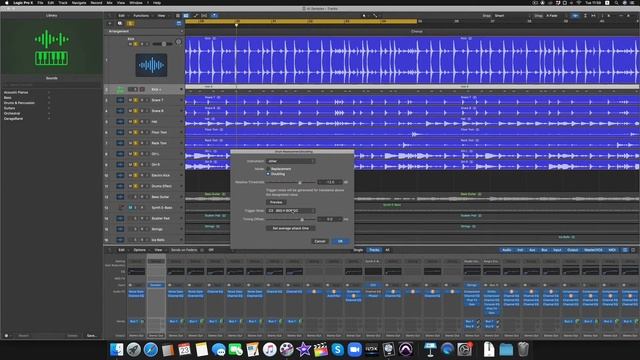Screen dimensions: 640x360
Task: Select the Doubling mode radio button
Action: (x=268, y=174)
